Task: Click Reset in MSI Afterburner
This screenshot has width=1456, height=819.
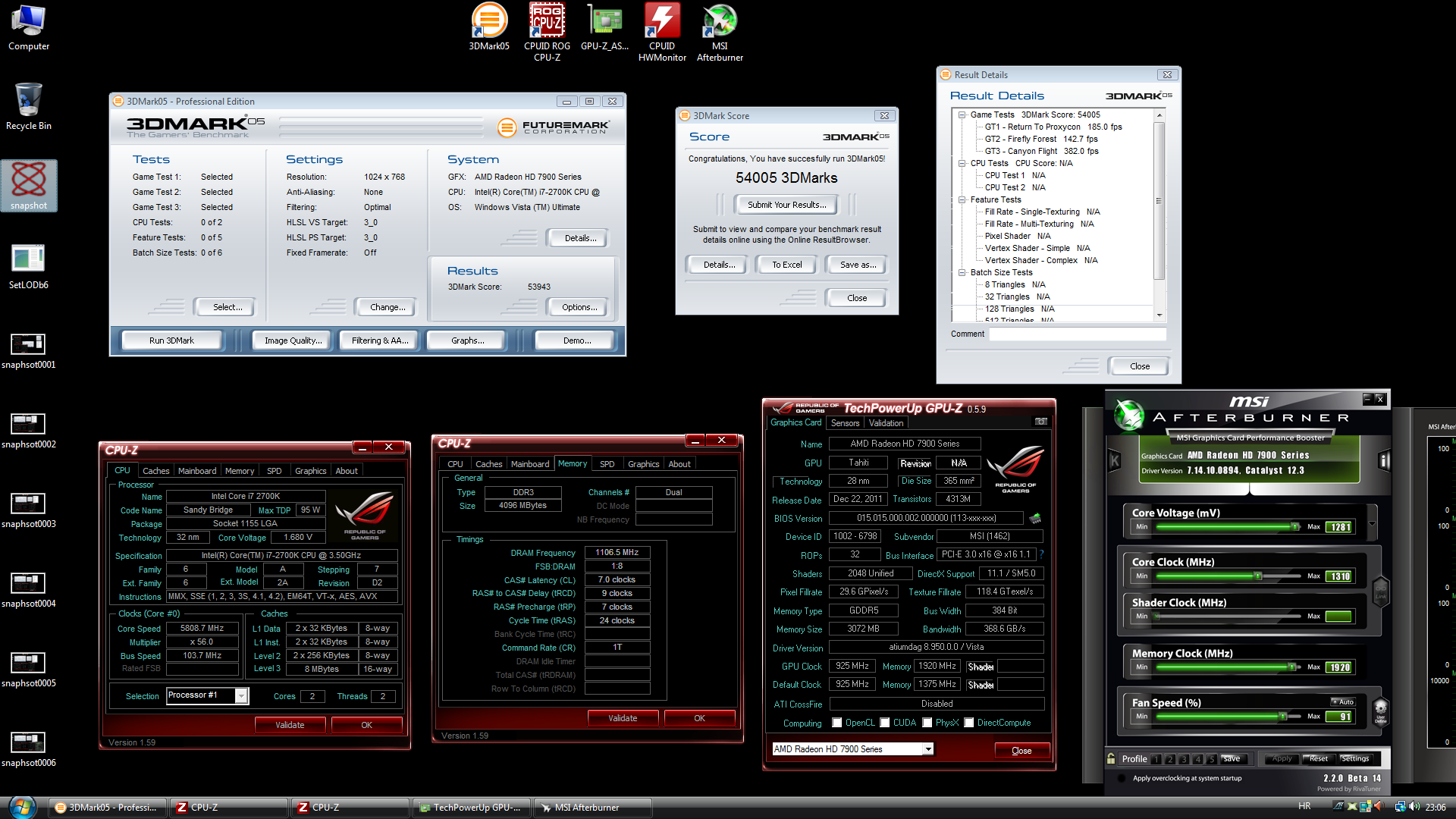Action: (x=1318, y=758)
